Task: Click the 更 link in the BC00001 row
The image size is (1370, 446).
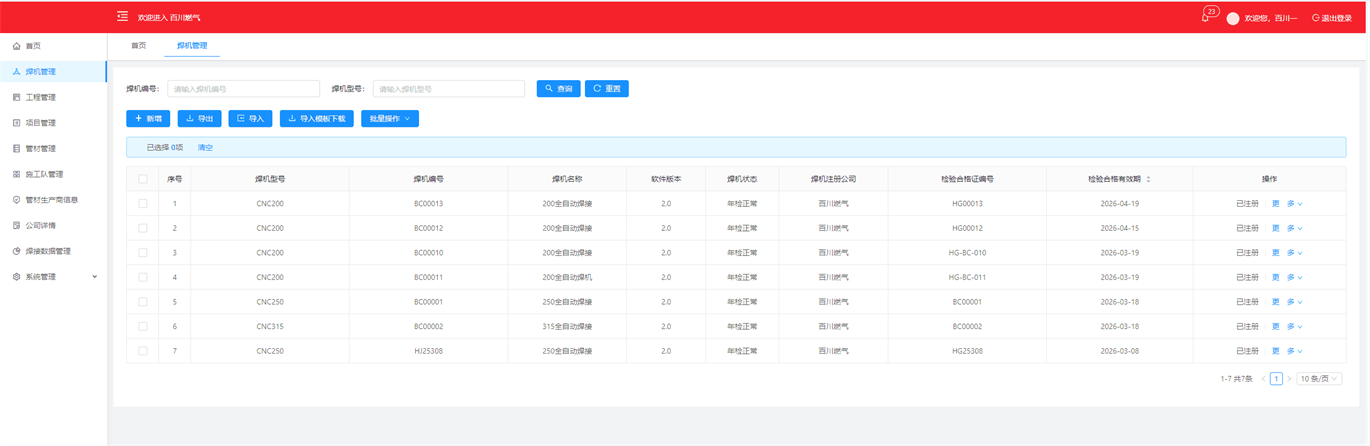Action: [1276, 301]
